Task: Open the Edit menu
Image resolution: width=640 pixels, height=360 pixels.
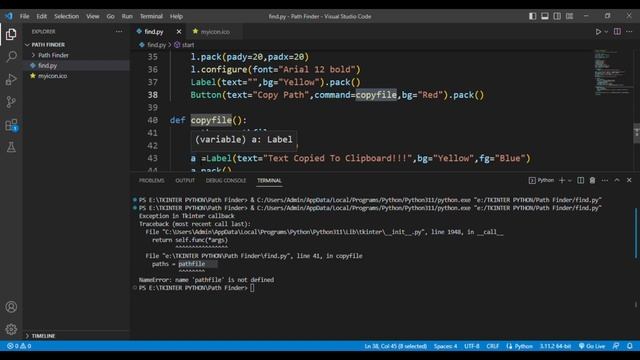Action: 42,16
